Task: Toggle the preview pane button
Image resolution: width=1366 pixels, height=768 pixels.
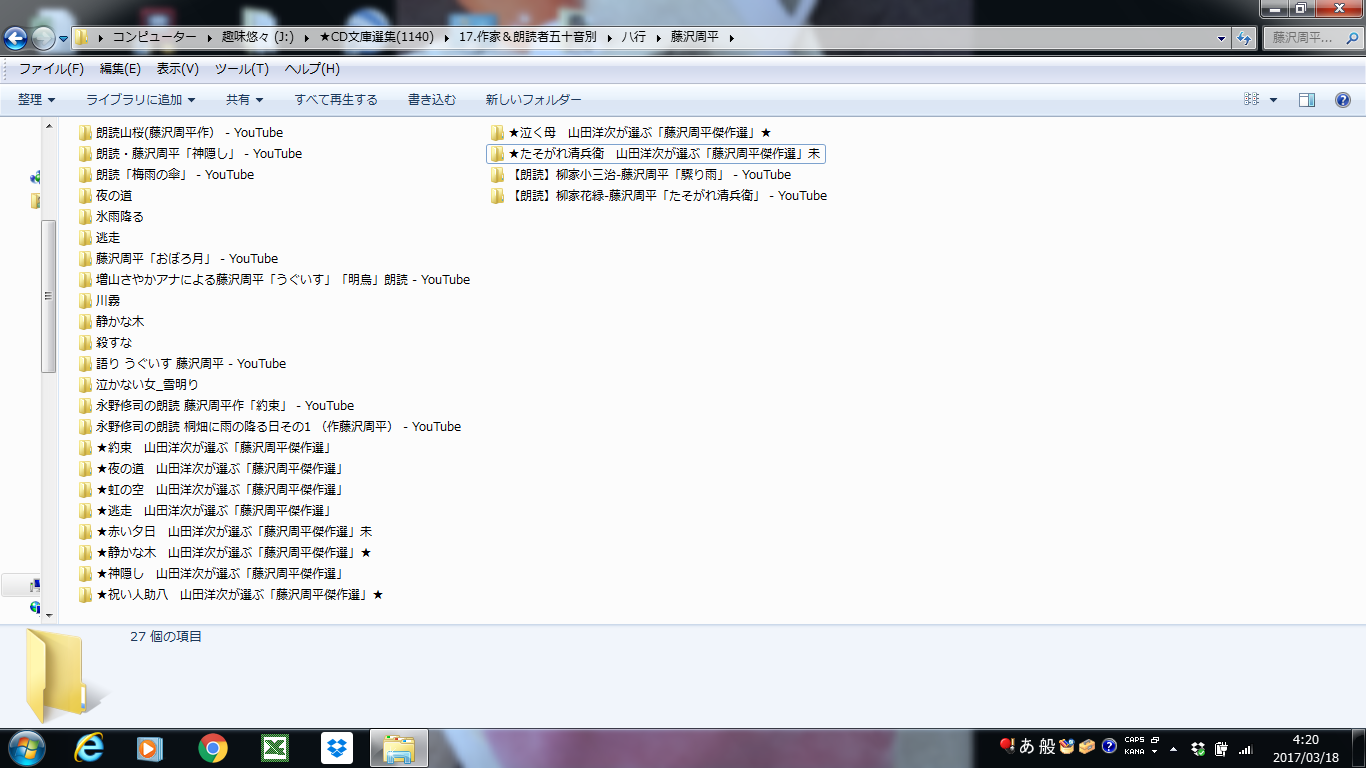Action: pyautogui.click(x=1306, y=100)
